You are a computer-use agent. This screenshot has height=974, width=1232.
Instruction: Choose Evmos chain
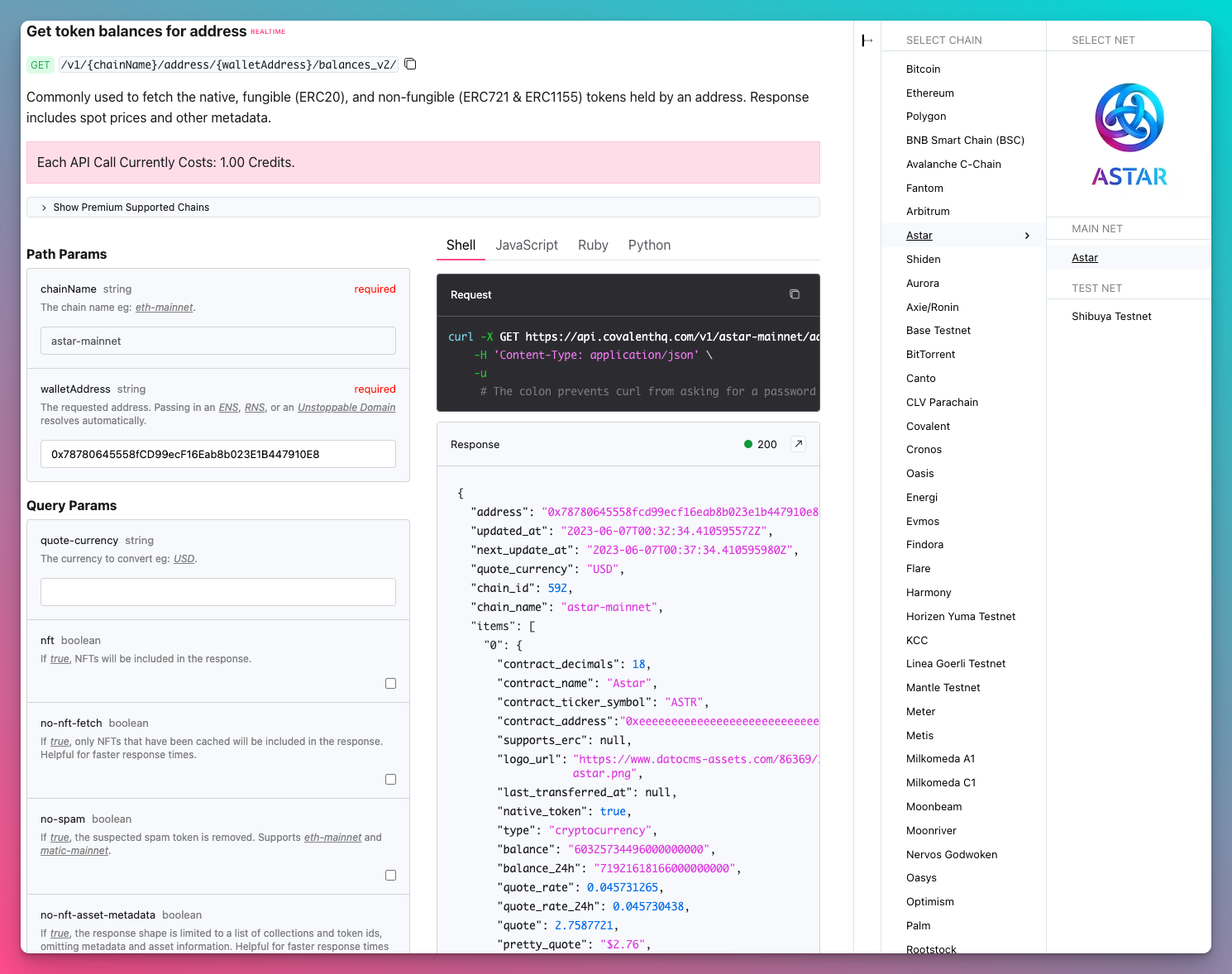pyautogui.click(x=922, y=522)
